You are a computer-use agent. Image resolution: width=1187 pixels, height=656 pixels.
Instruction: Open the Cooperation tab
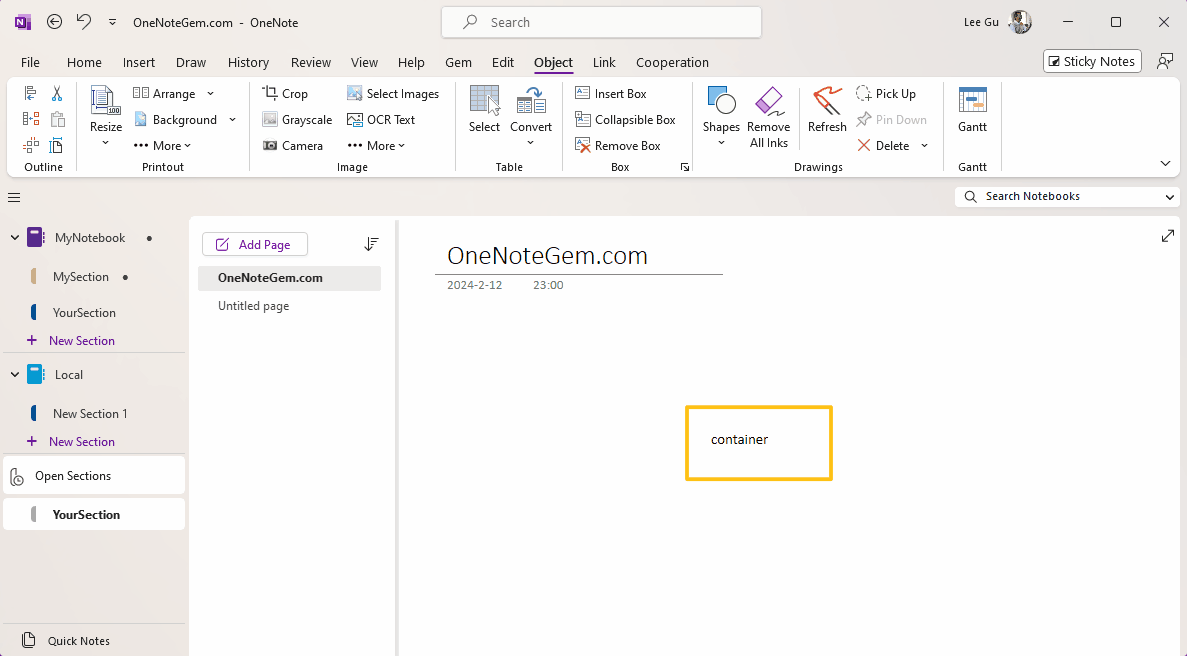672,62
